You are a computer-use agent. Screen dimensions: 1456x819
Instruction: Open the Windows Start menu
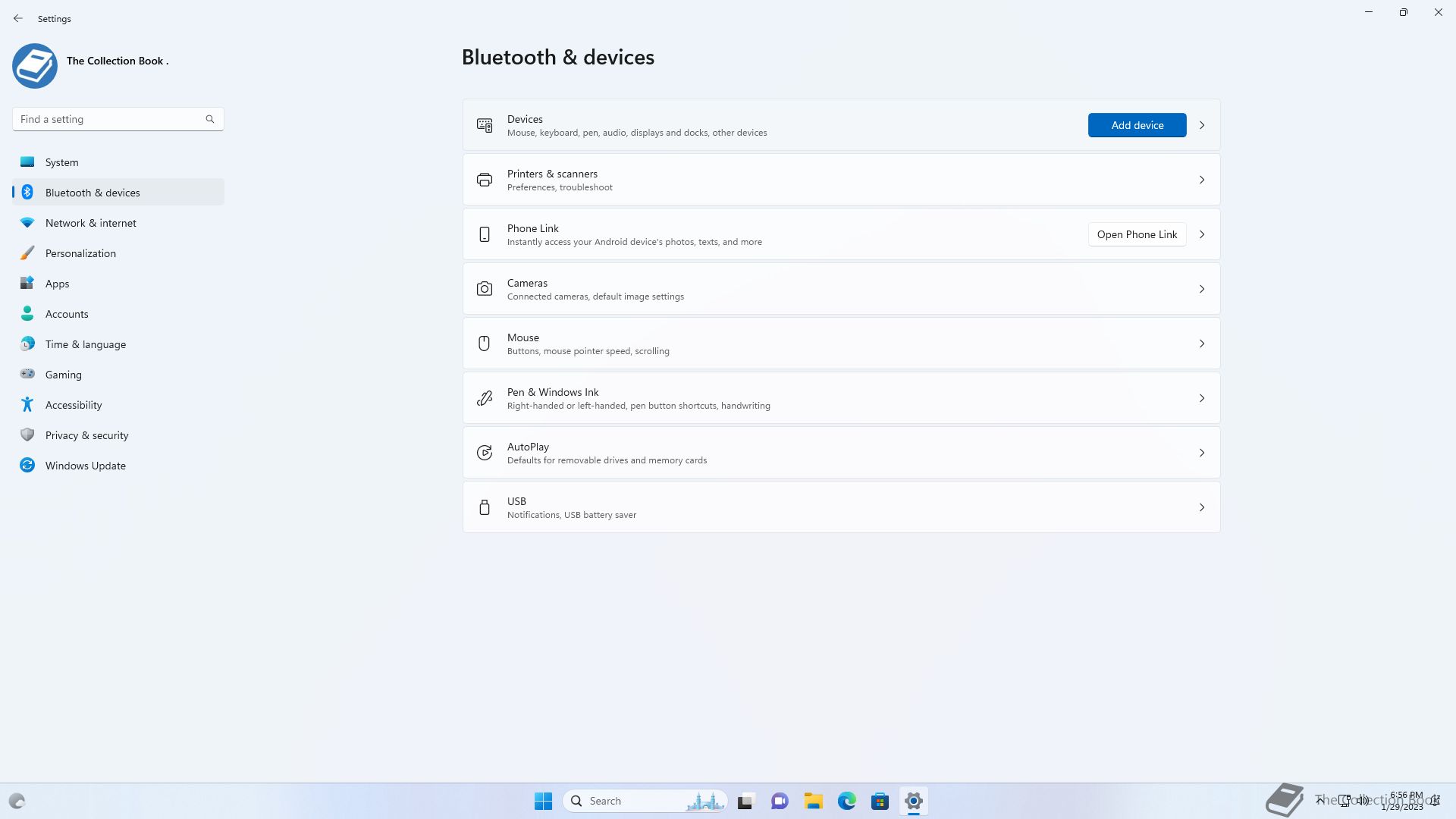[544, 801]
